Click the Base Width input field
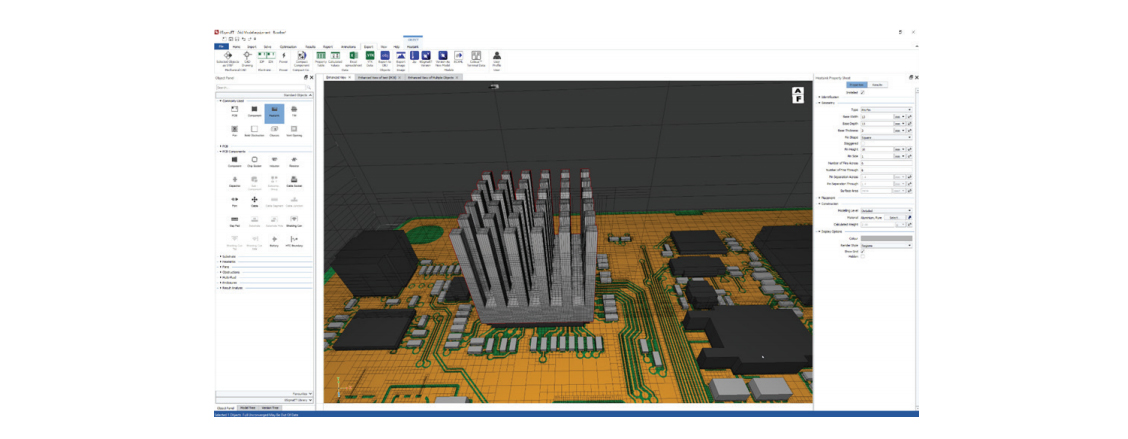 pyautogui.click(x=876, y=117)
